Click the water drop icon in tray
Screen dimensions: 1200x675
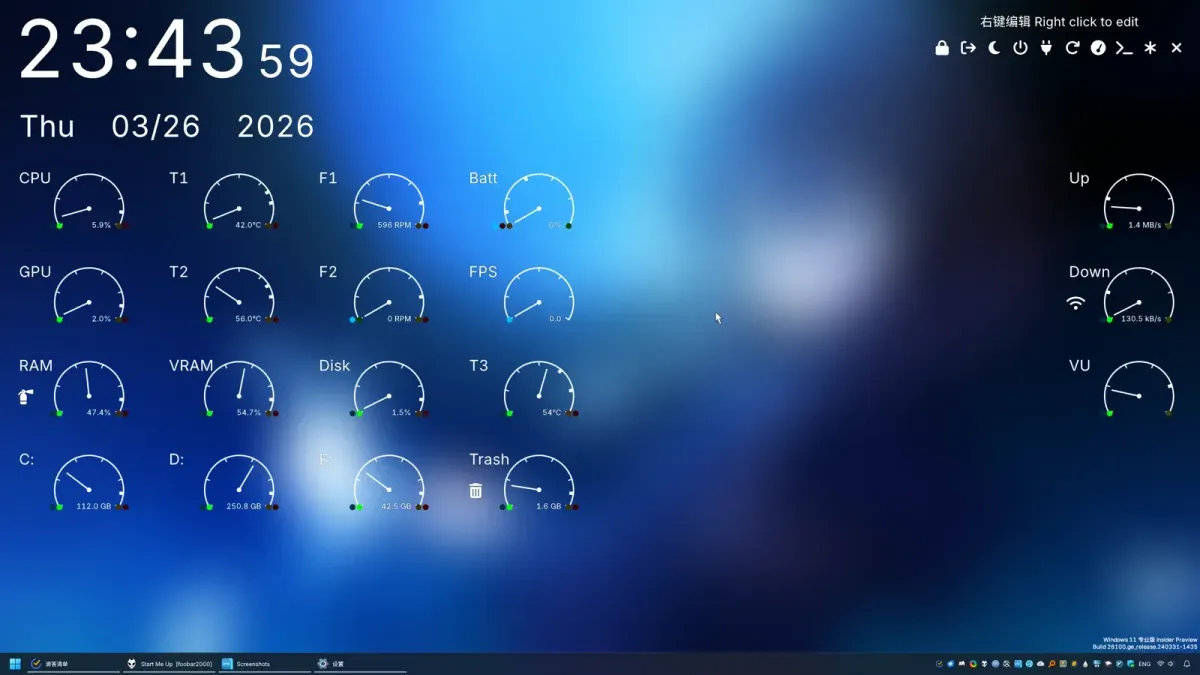(1085, 664)
